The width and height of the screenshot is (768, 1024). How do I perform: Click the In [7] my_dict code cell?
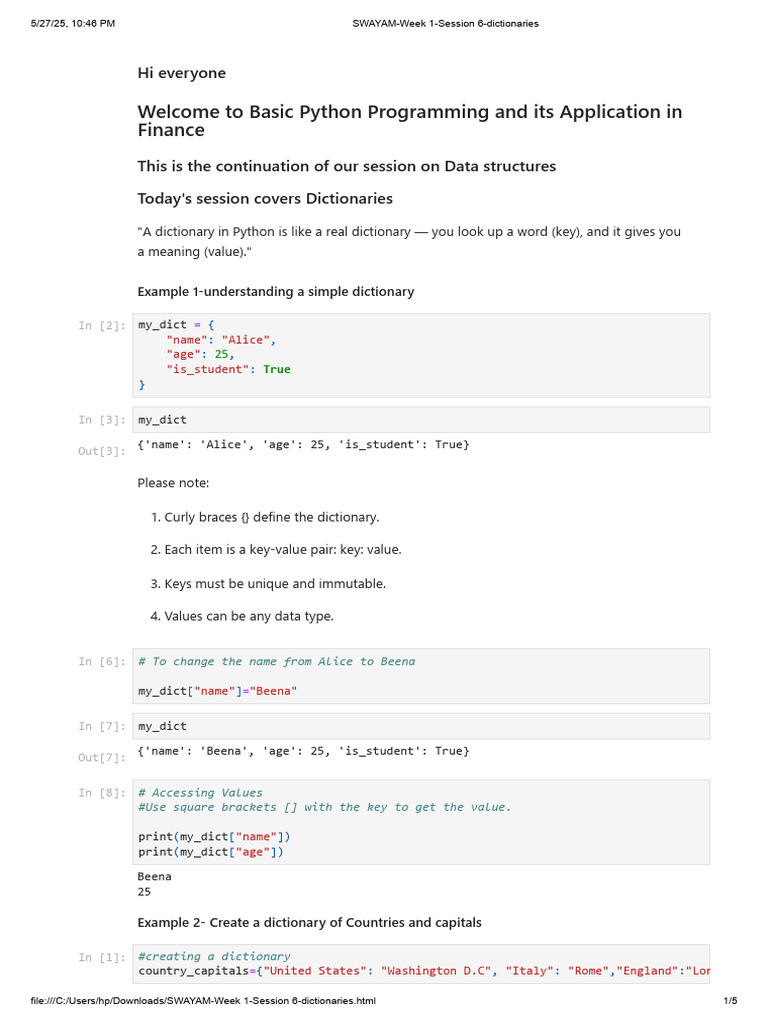coord(421,726)
